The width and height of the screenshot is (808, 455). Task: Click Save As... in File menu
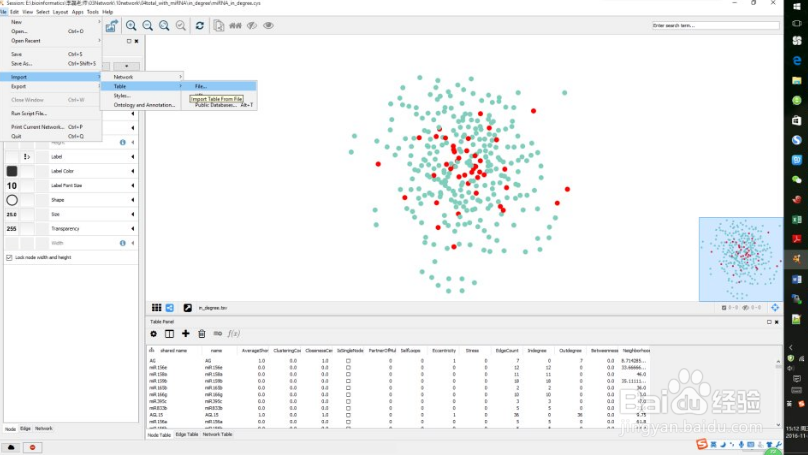pyautogui.click(x=51, y=63)
